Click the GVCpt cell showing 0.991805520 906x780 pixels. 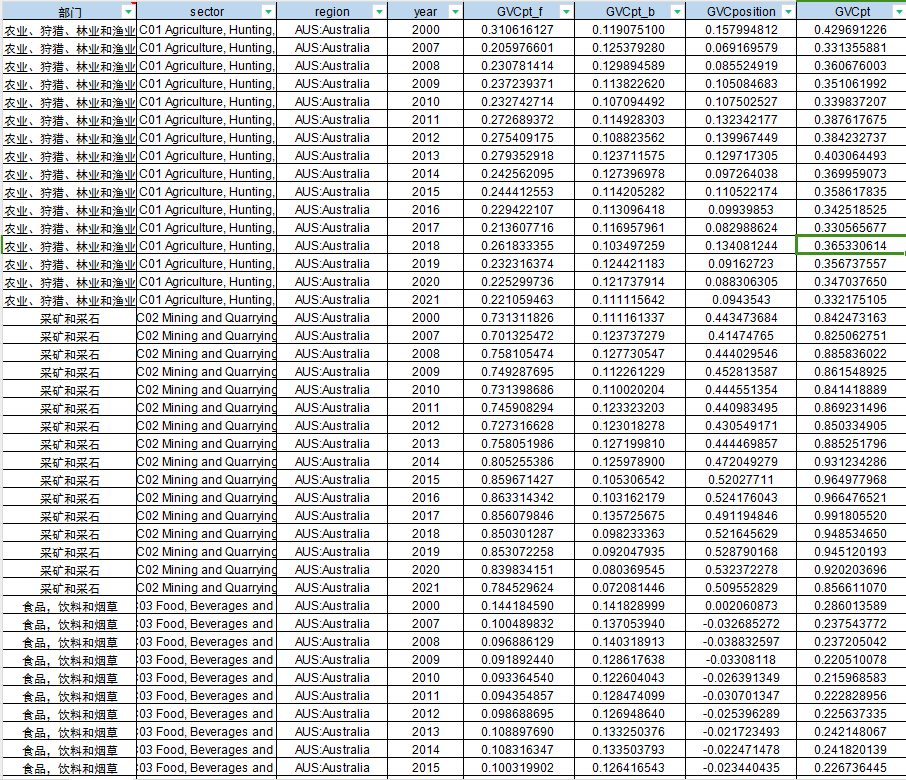click(x=850, y=516)
